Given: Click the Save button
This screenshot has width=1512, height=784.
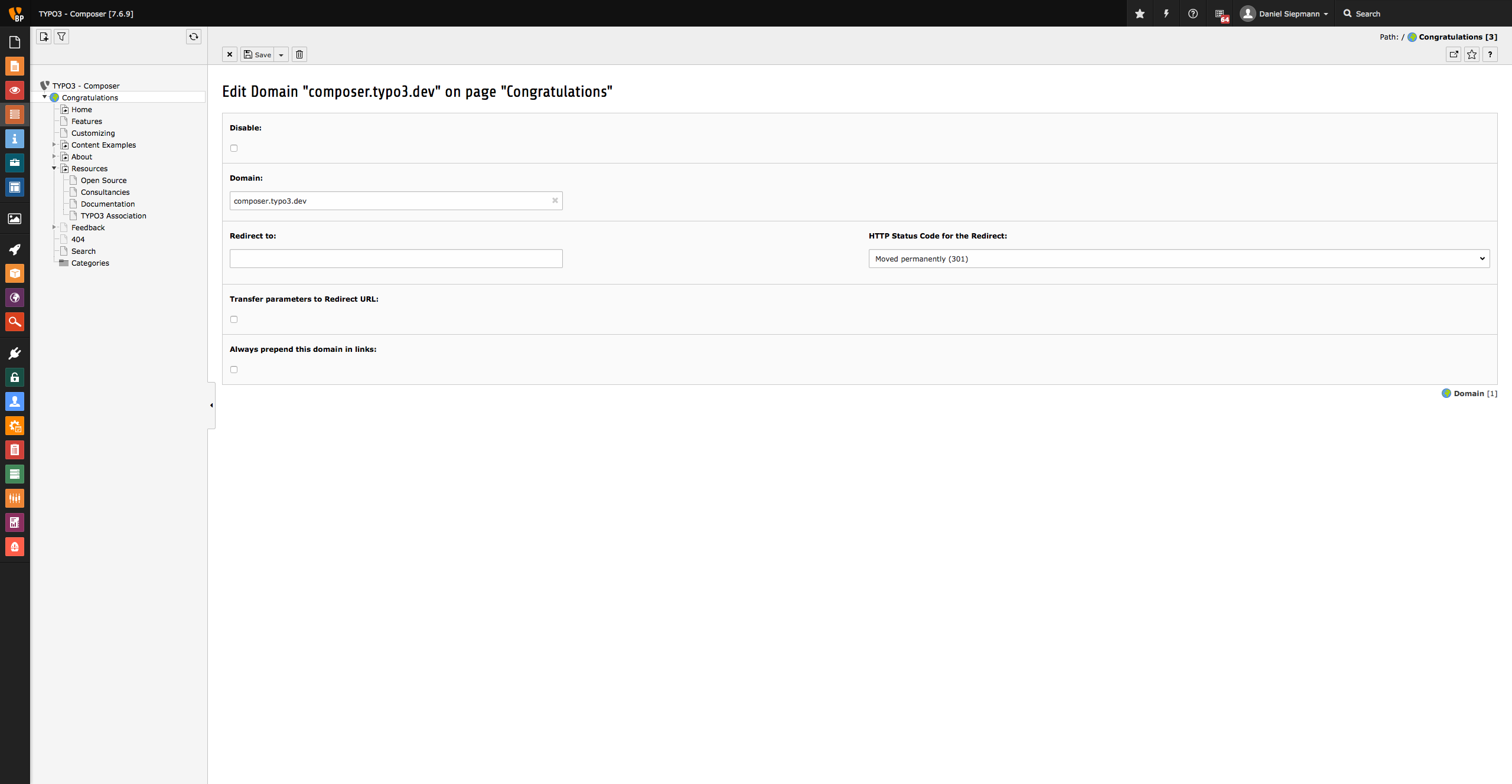Looking at the screenshot, I should click(258, 54).
